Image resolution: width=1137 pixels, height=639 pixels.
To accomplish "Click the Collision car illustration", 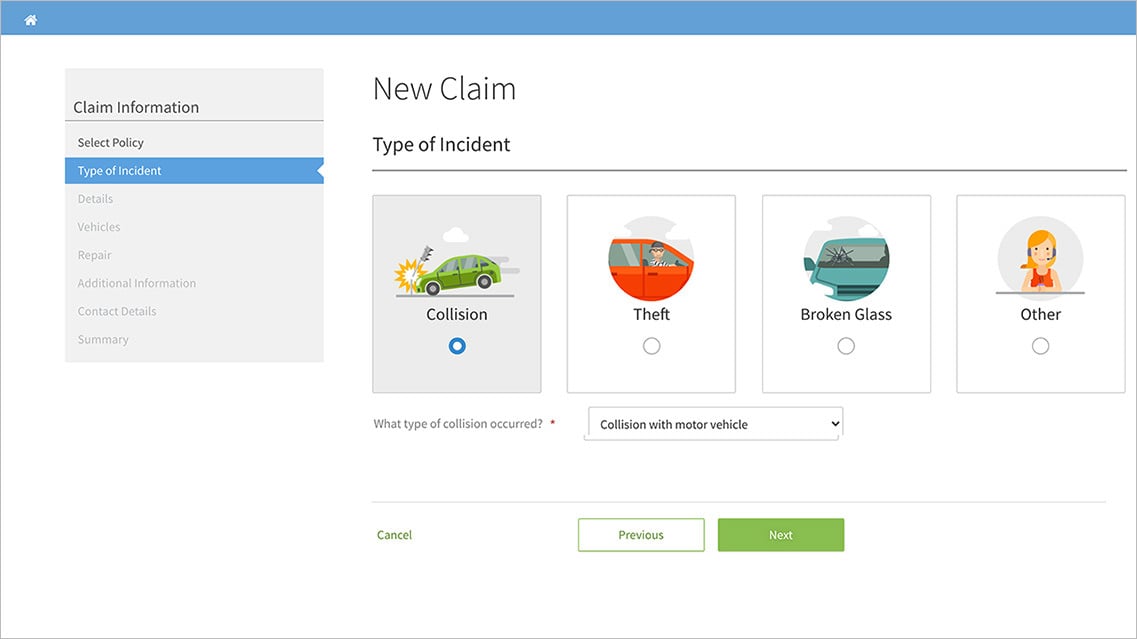I will click(456, 262).
